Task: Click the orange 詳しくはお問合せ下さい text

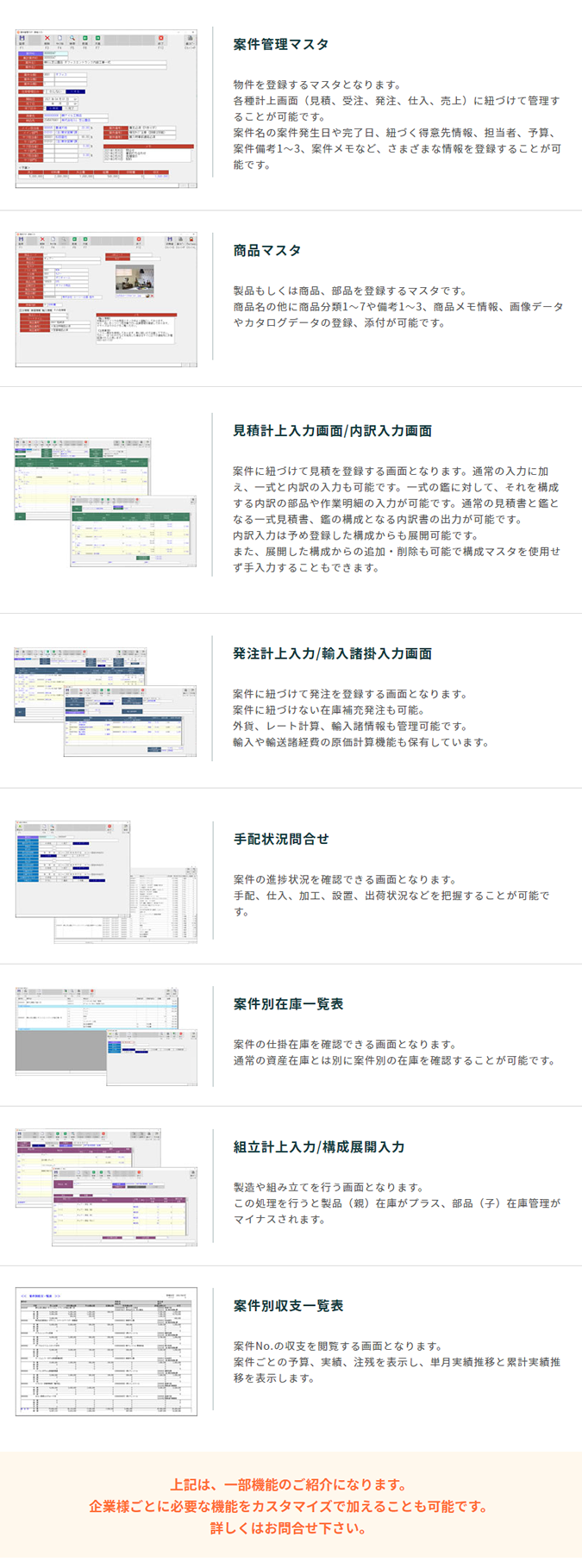Action: pyautogui.click(x=290, y=1528)
